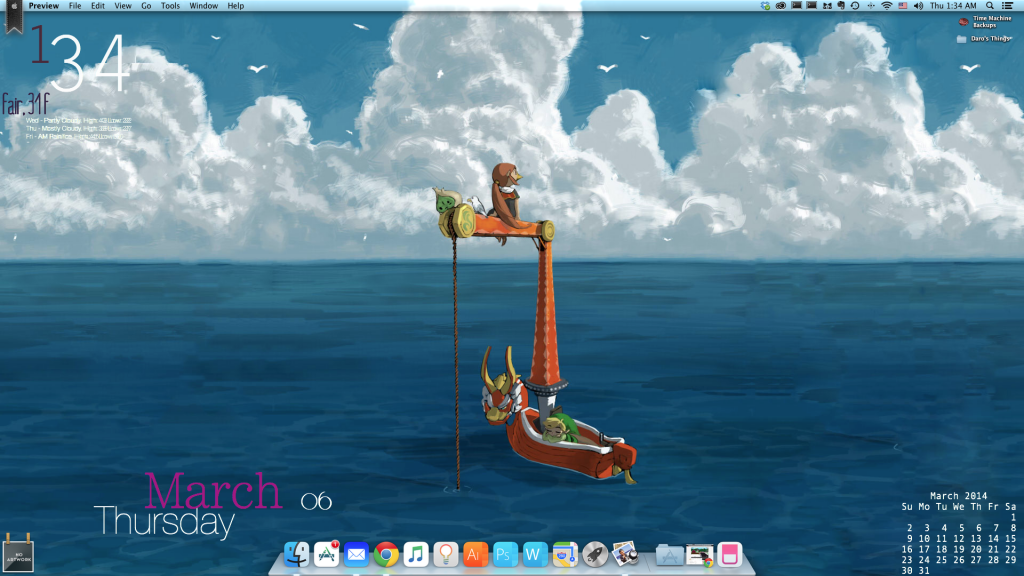The width and height of the screenshot is (1024, 576).
Task: Open Maps from the dock
Action: (x=565, y=554)
